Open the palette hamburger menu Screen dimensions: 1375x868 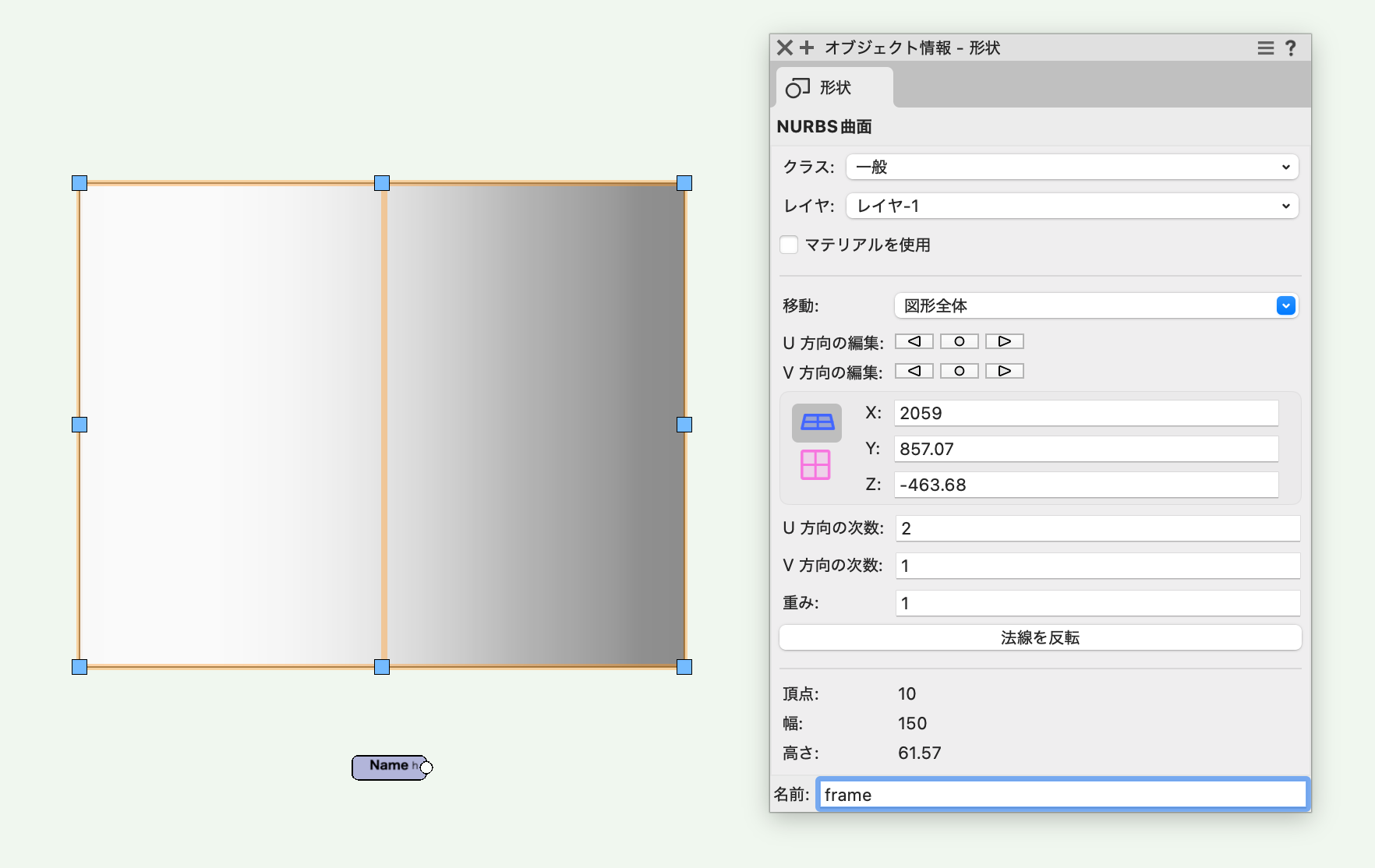pos(1265,48)
